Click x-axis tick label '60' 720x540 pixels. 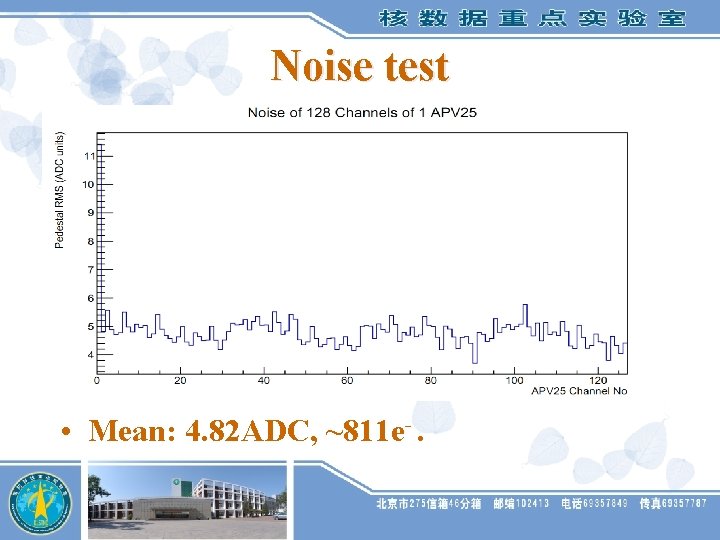pos(347,381)
